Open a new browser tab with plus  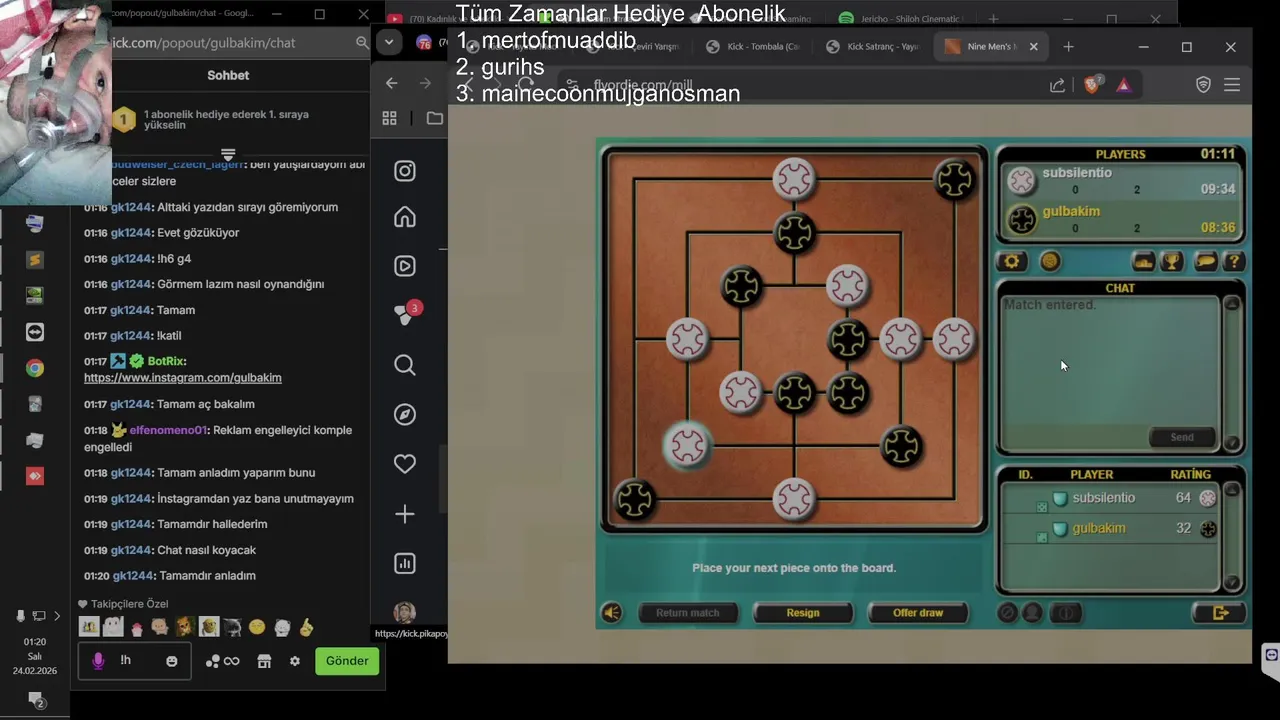(1068, 47)
